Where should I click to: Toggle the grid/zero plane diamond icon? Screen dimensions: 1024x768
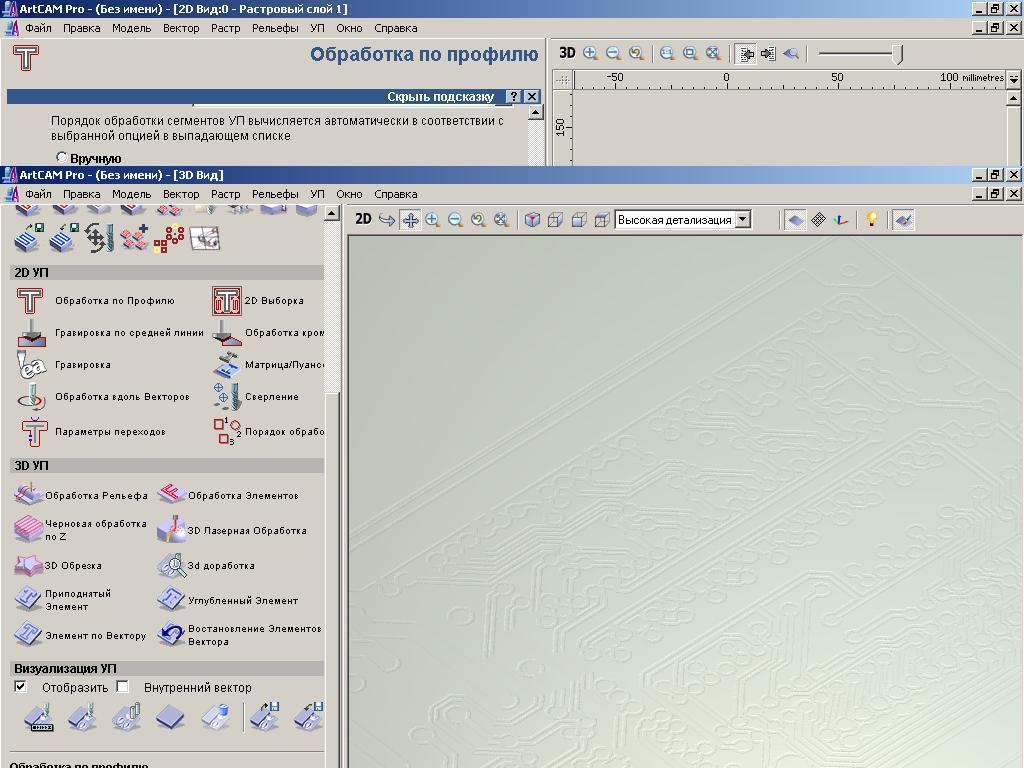click(x=818, y=220)
